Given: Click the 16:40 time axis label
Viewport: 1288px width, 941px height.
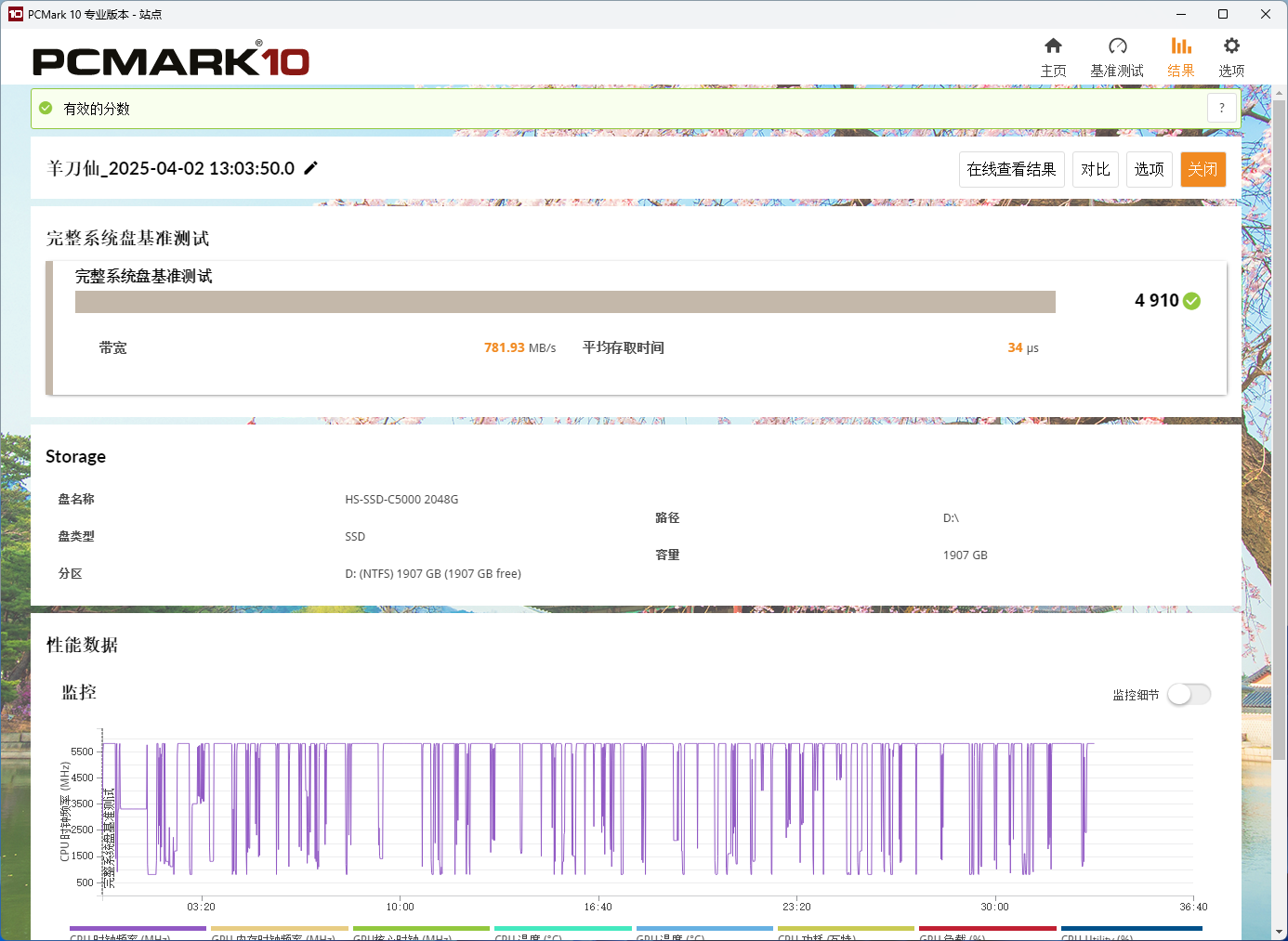Looking at the screenshot, I should pos(598,907).
